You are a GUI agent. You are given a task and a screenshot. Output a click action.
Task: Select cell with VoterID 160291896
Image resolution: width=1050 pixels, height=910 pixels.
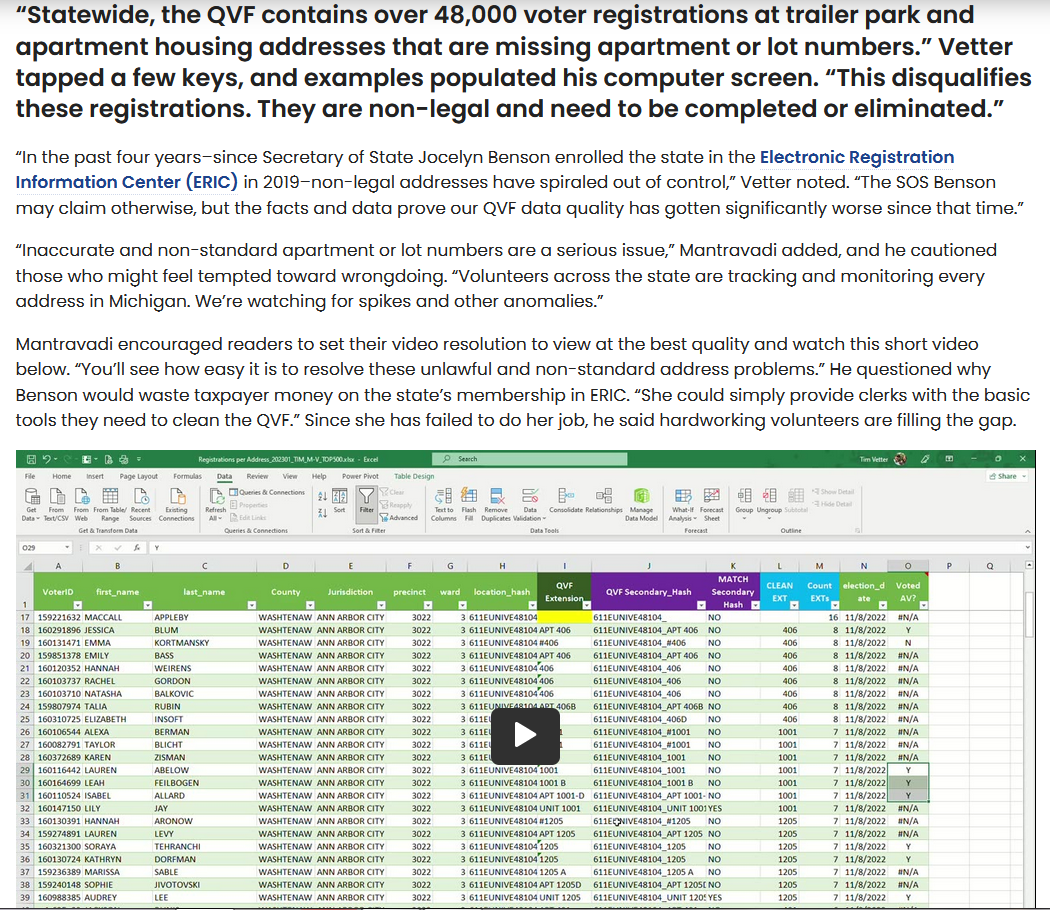pyautogui.click(x=58, y=630)
